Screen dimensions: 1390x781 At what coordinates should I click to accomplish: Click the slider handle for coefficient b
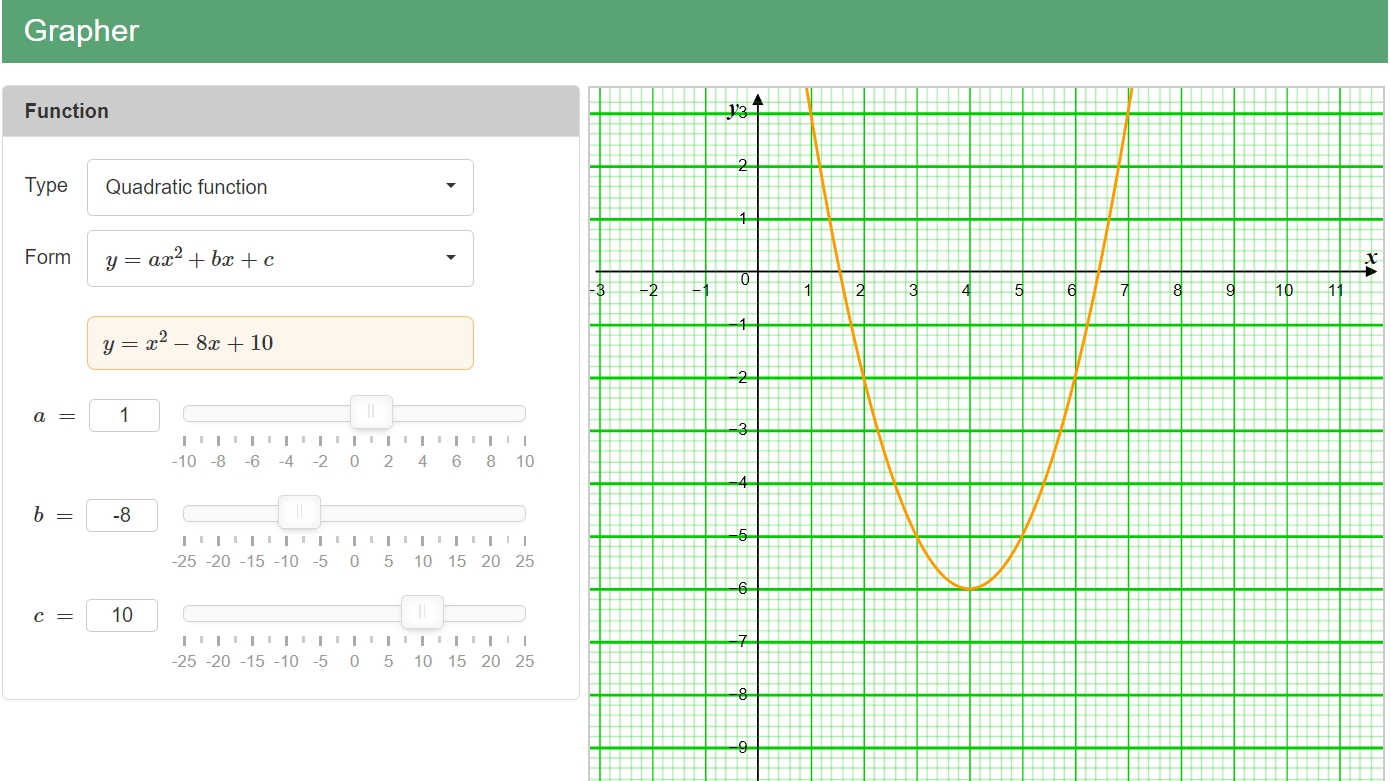(x=299, y=512)
